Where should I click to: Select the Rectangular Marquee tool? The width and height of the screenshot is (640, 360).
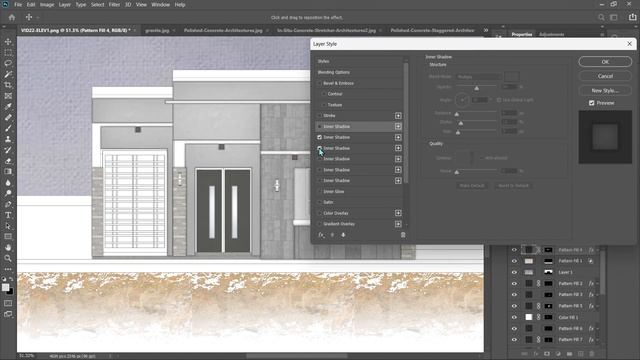pos(8,53)
